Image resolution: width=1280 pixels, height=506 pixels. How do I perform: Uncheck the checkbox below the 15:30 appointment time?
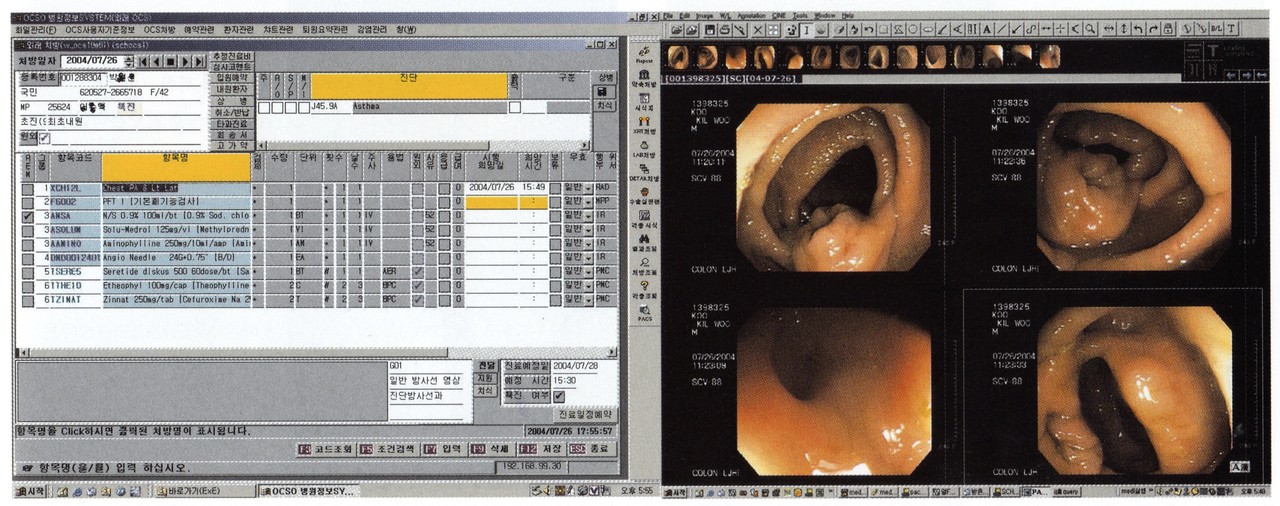559,396
